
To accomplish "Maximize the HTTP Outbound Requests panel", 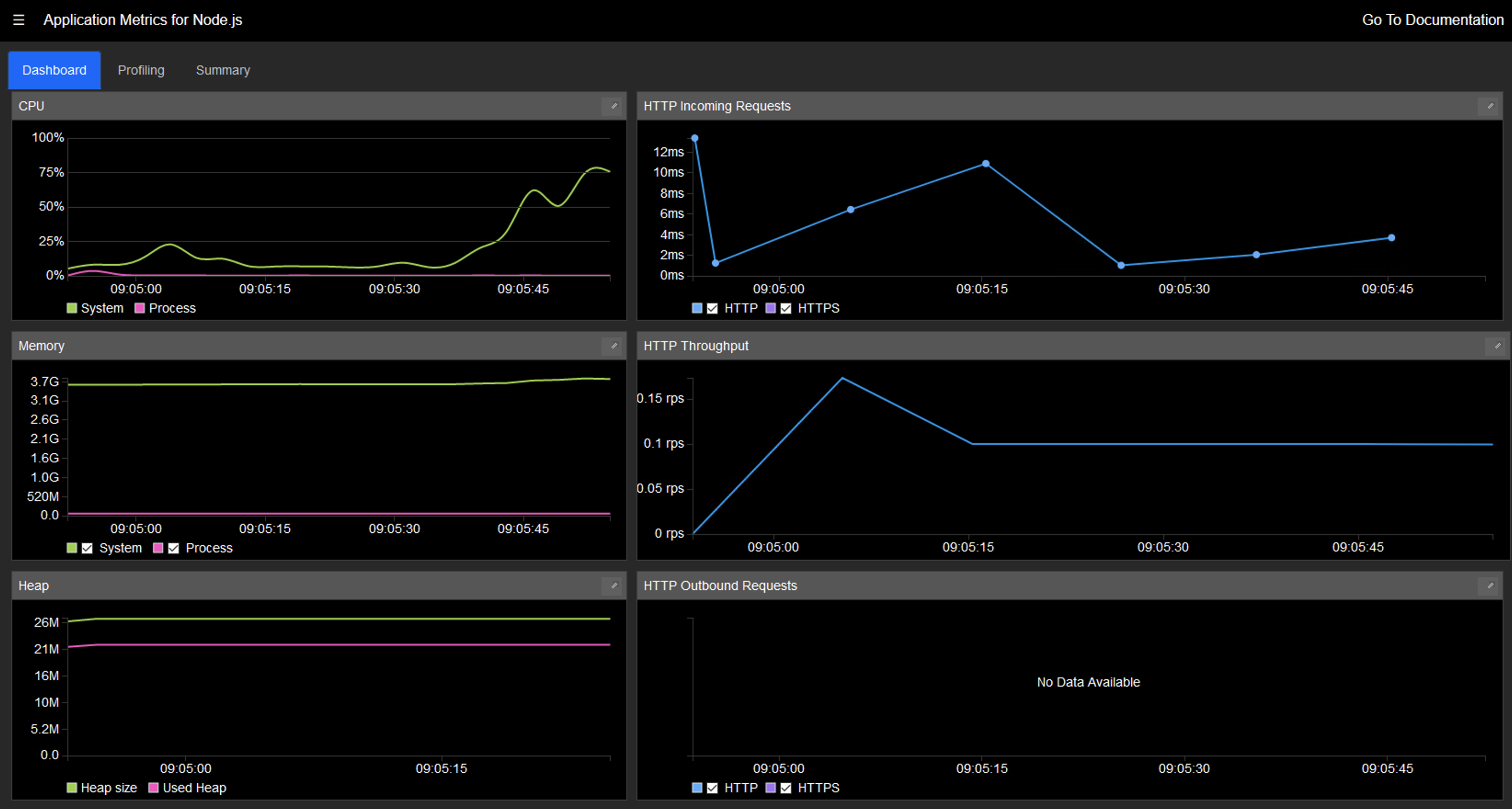I will tap(1489, 586).
